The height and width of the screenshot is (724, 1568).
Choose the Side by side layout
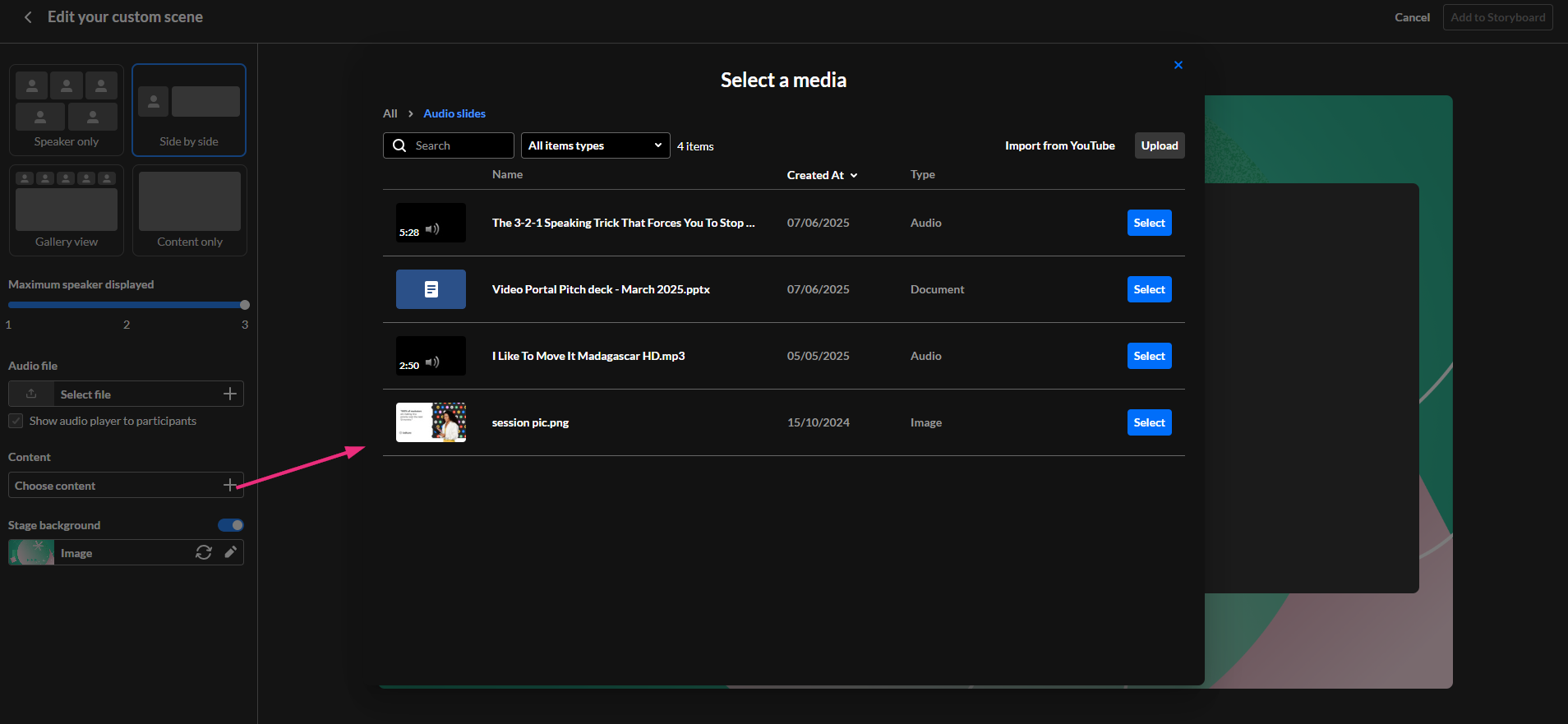189,110
